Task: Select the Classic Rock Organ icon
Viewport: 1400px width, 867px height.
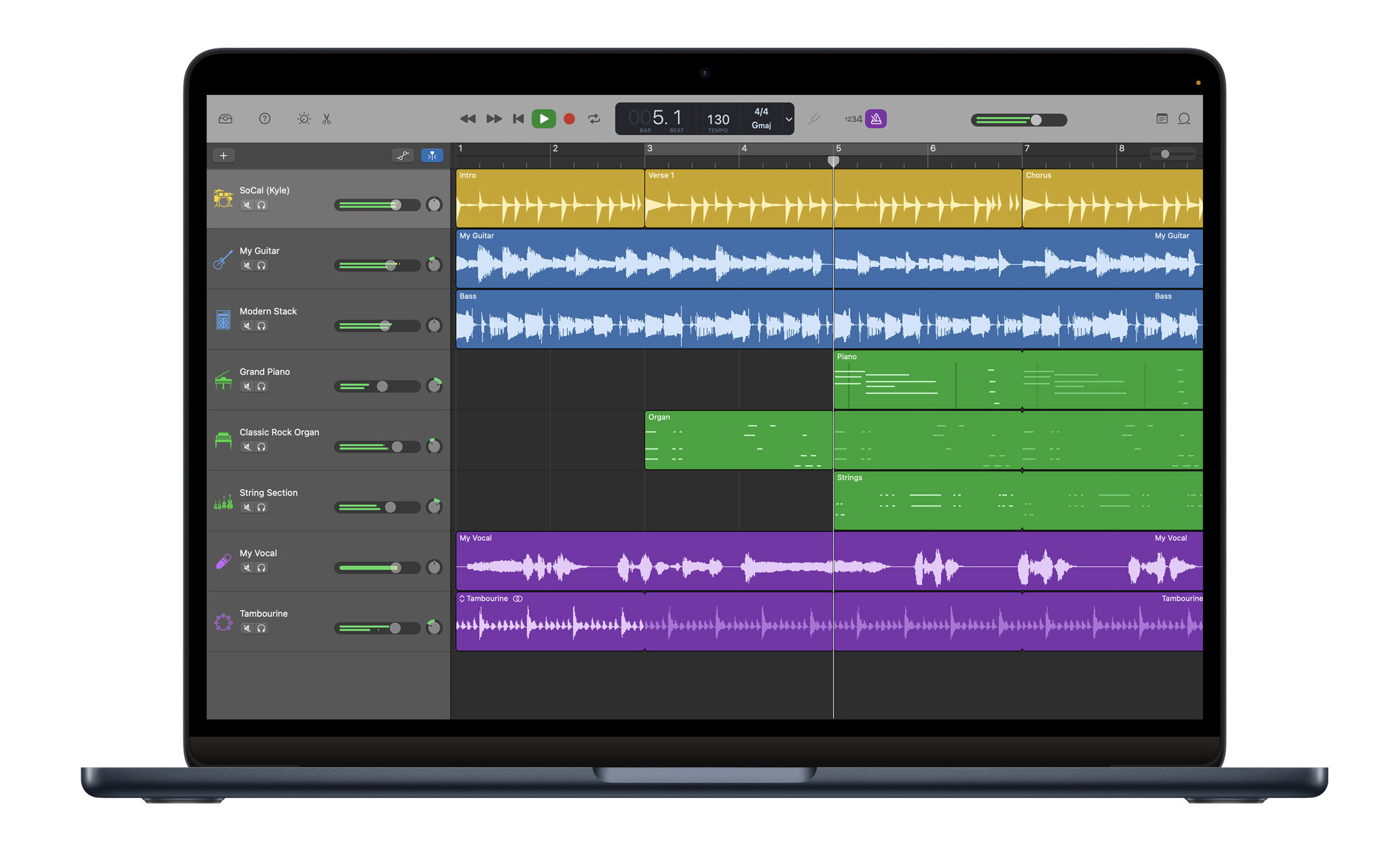Action: 223,441
